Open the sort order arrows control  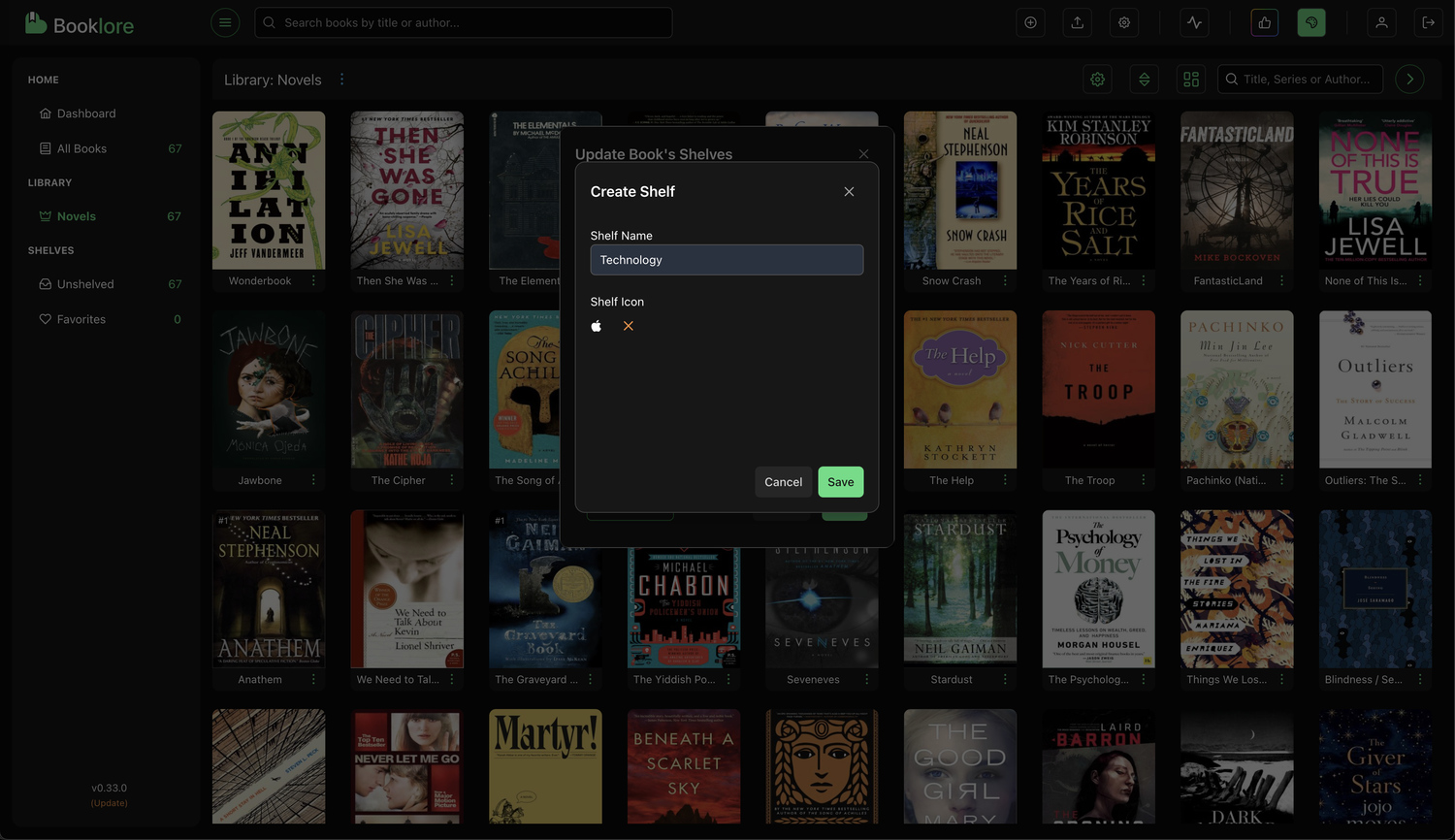1145,80
